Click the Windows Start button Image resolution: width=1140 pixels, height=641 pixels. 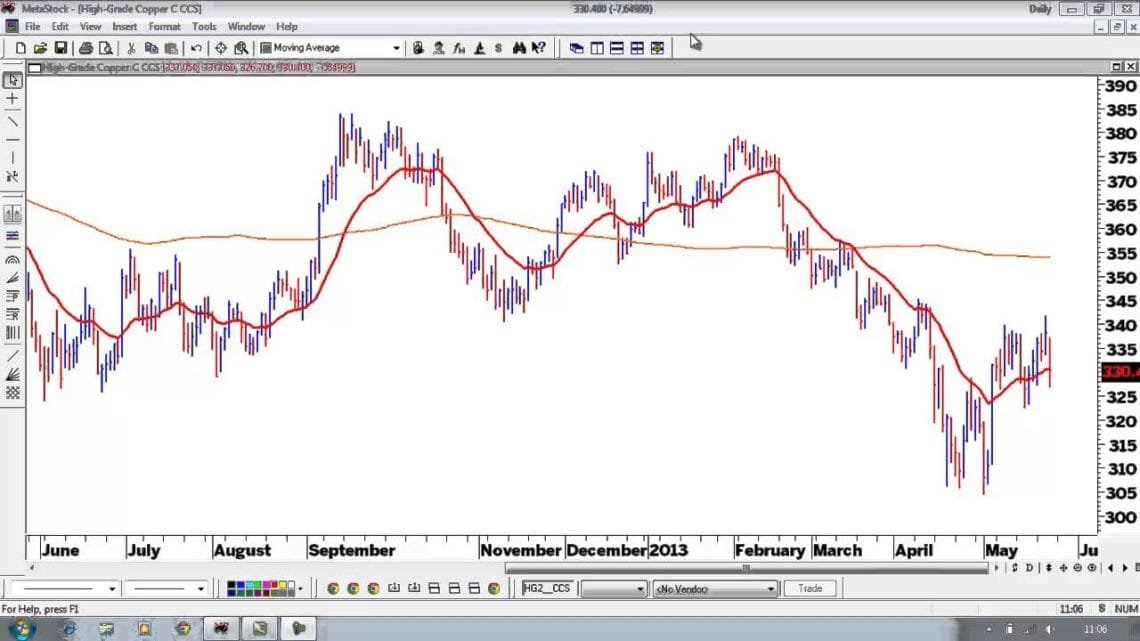point(22,629)
